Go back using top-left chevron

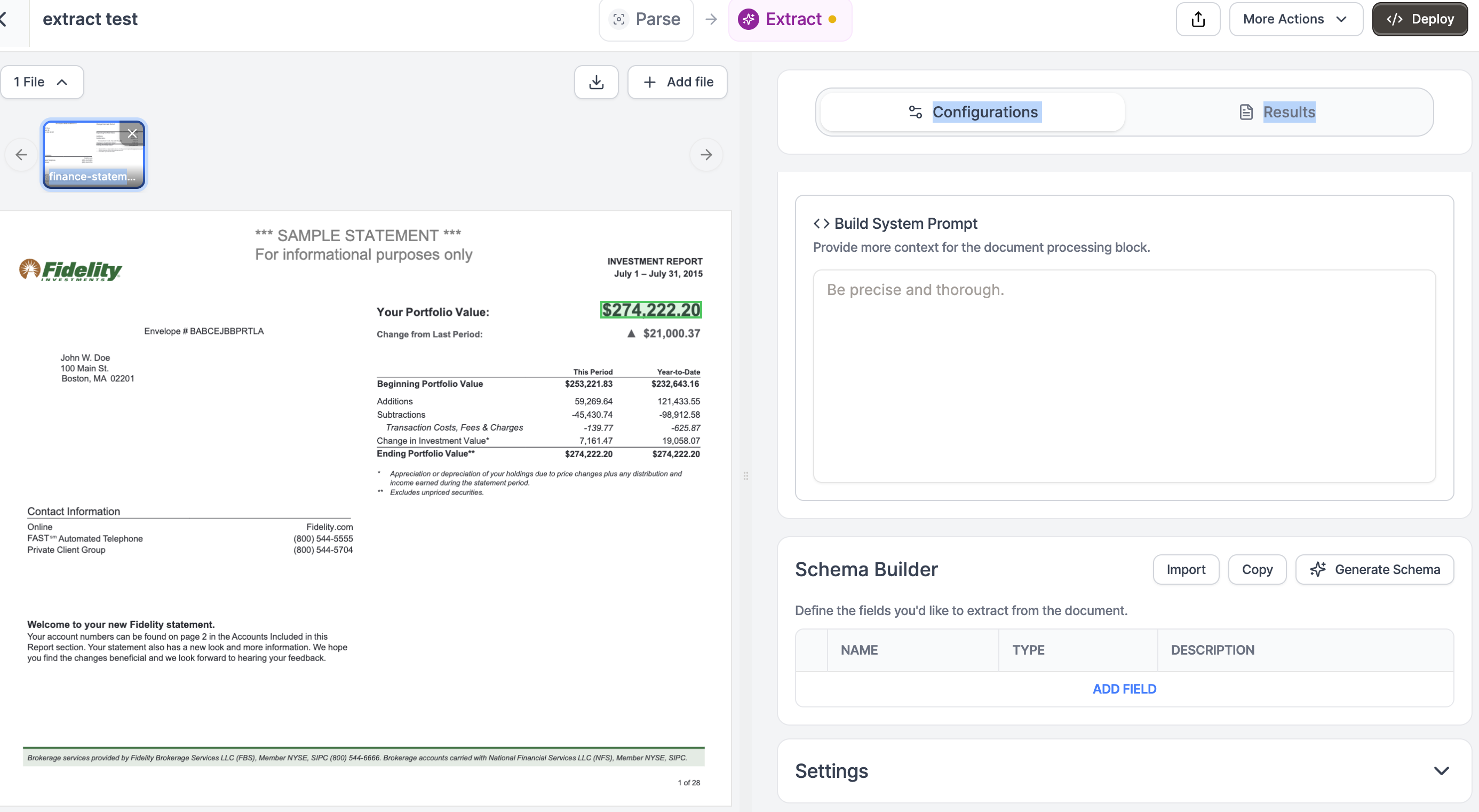click(x=3, y=19)
